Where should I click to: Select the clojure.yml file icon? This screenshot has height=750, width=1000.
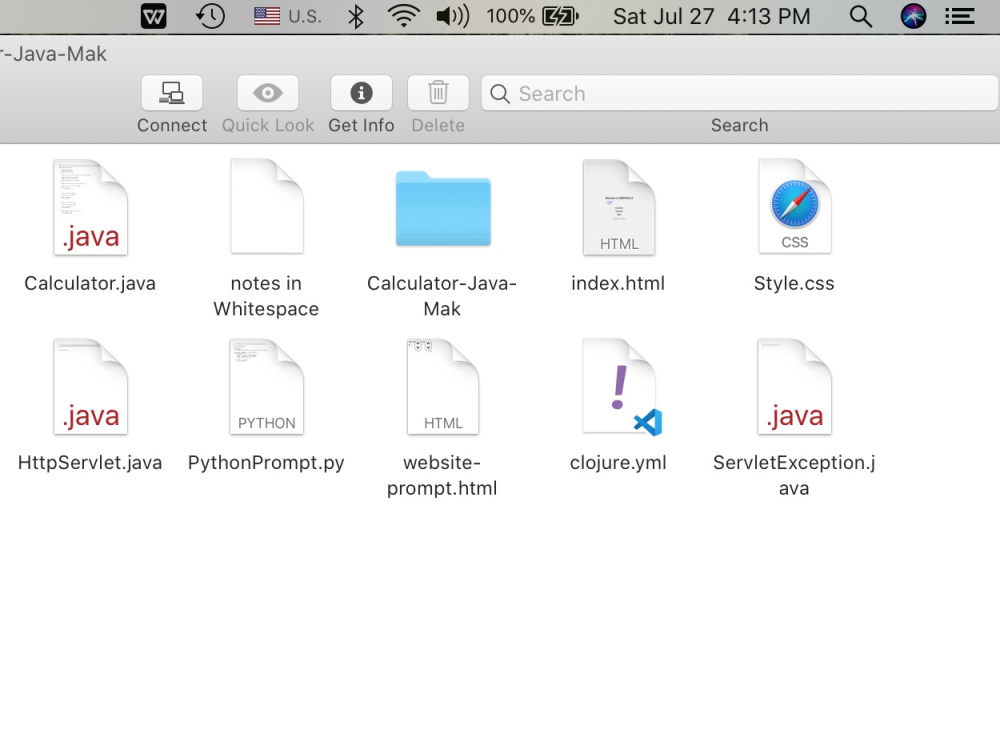622,387
